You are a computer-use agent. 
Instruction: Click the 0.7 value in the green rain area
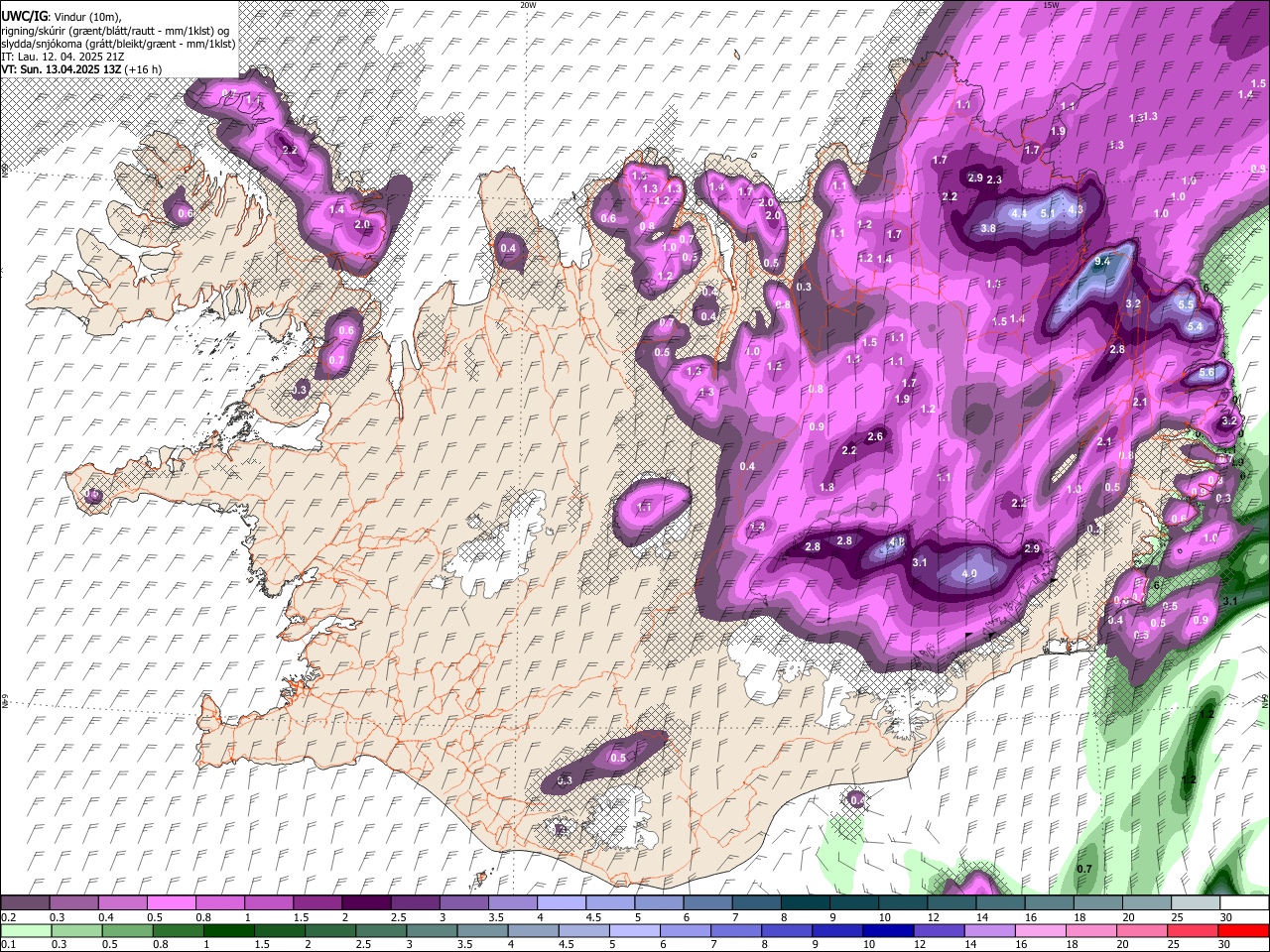pos(1084,870)
